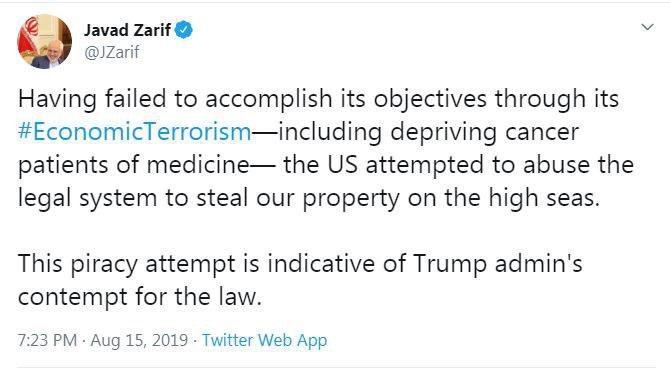Open the Javad Zarif display name
The width and height of the screenshot is (670, 368).
pyautogui.click(x=127, y=30)
